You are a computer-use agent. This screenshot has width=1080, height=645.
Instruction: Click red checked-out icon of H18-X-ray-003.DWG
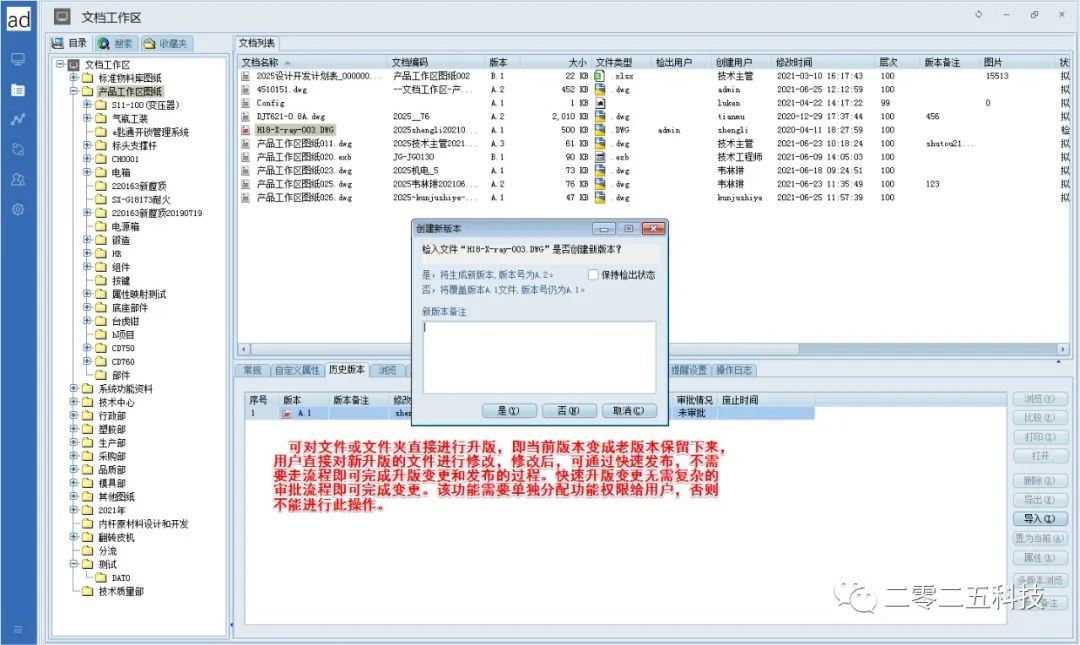(245, 130)
